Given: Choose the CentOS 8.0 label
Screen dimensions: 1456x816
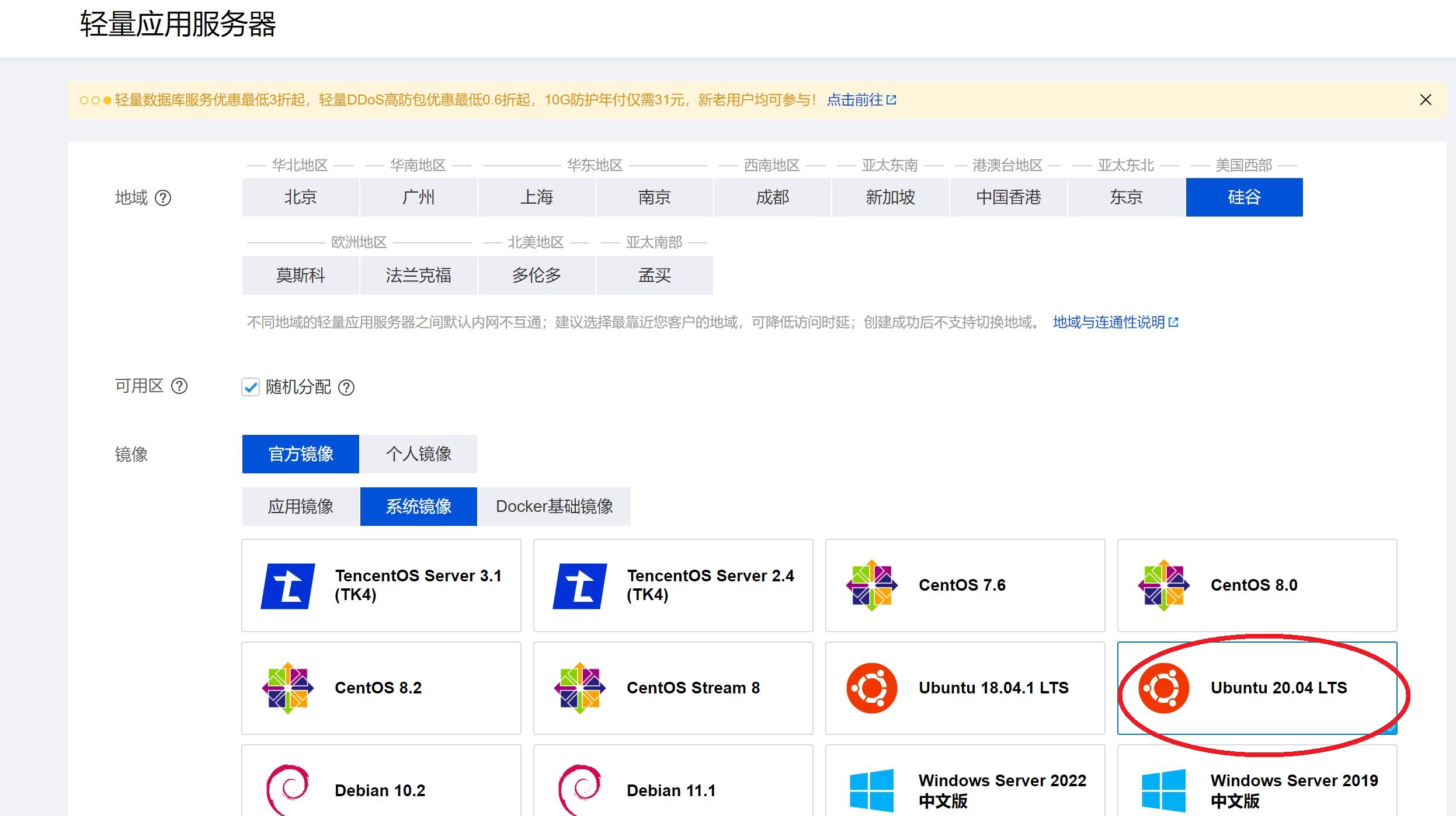Looking at the screenshot, I should pyautogui.click(x=1254, y=585).
